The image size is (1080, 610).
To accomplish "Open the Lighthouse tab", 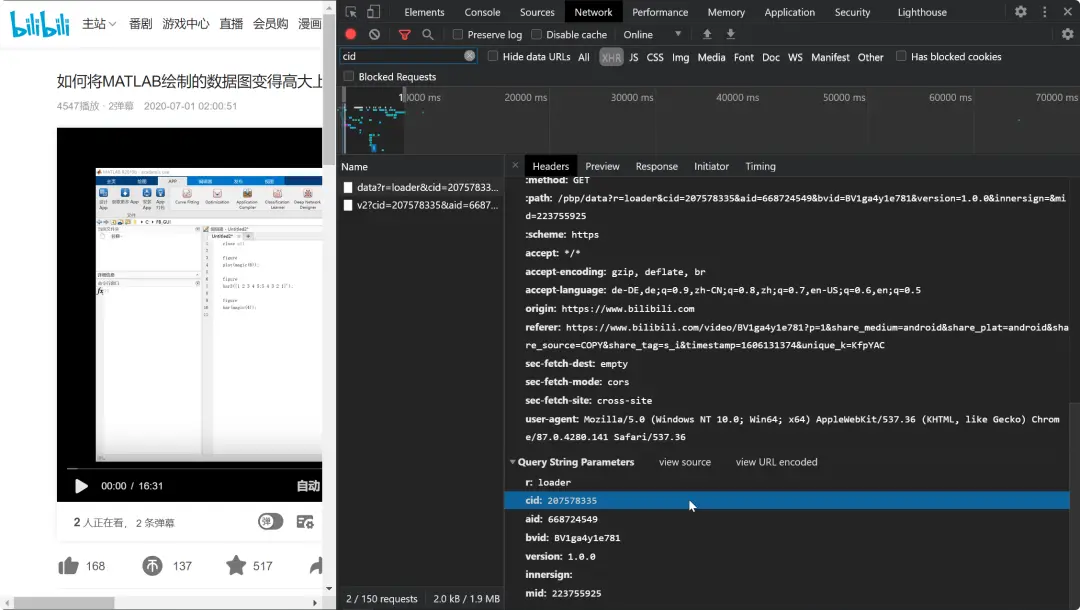I will pos(922,12).
